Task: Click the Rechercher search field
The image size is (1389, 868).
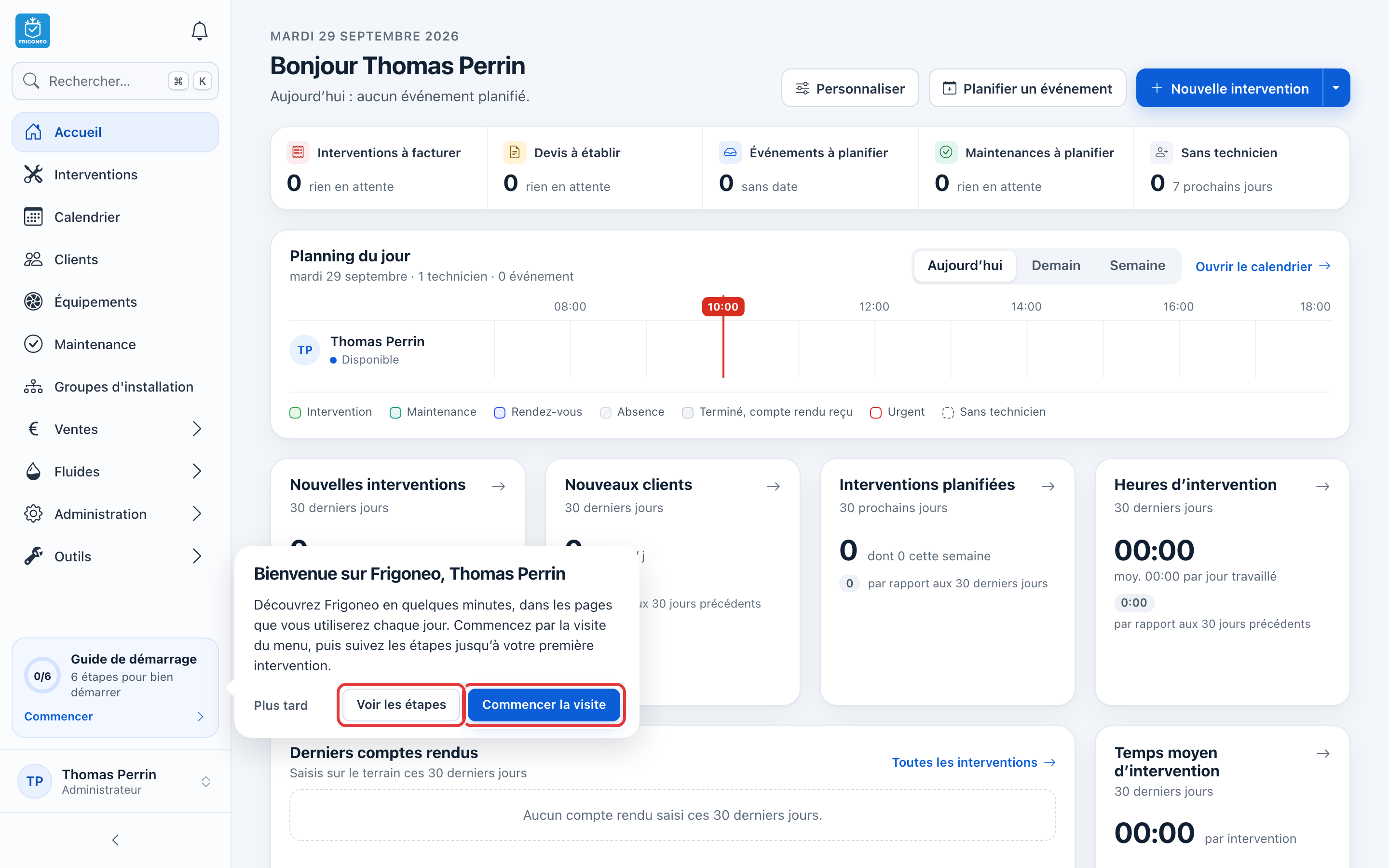Action: tap(115, 81)
